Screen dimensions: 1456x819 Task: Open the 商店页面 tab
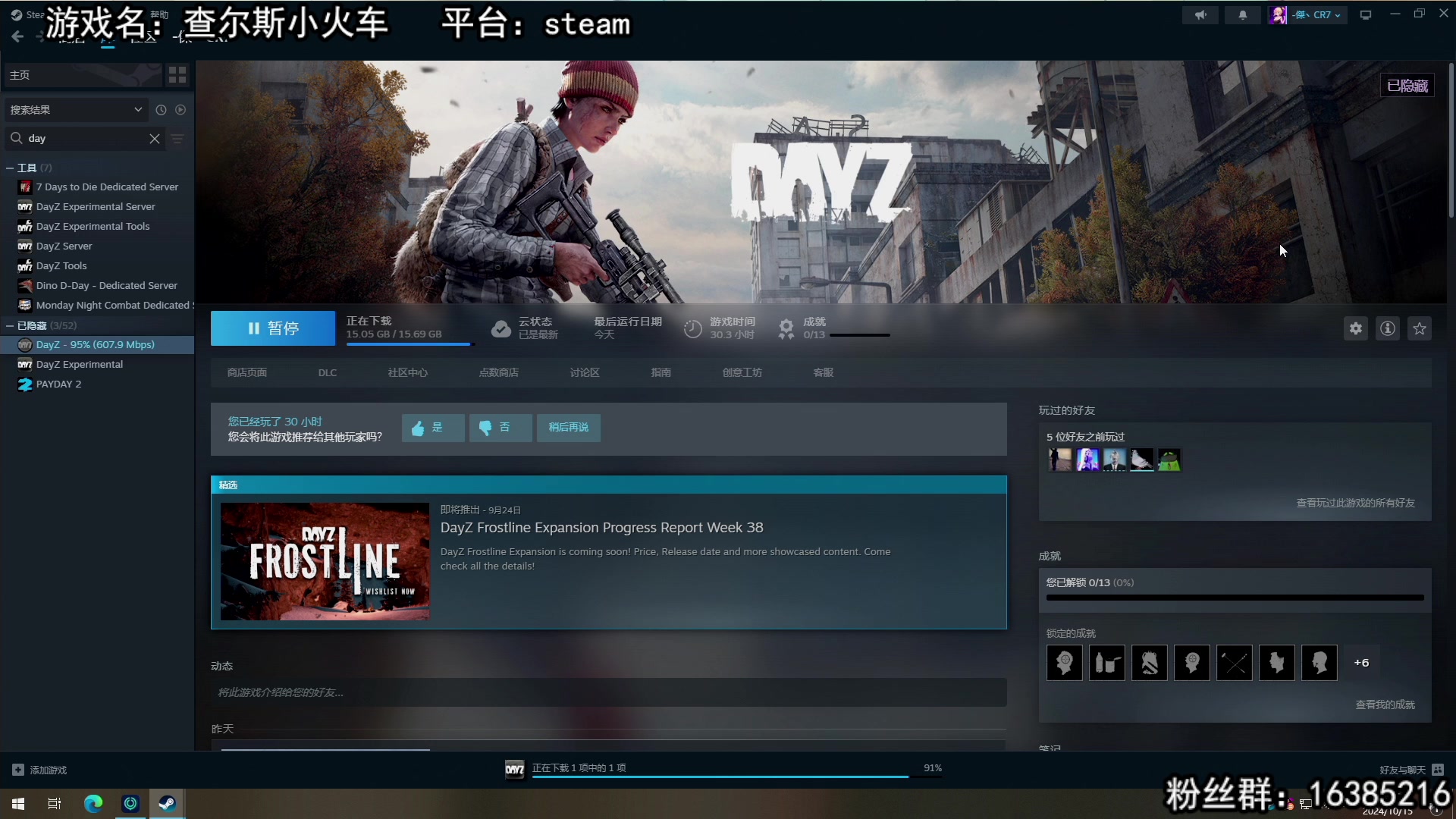(246, 372)
